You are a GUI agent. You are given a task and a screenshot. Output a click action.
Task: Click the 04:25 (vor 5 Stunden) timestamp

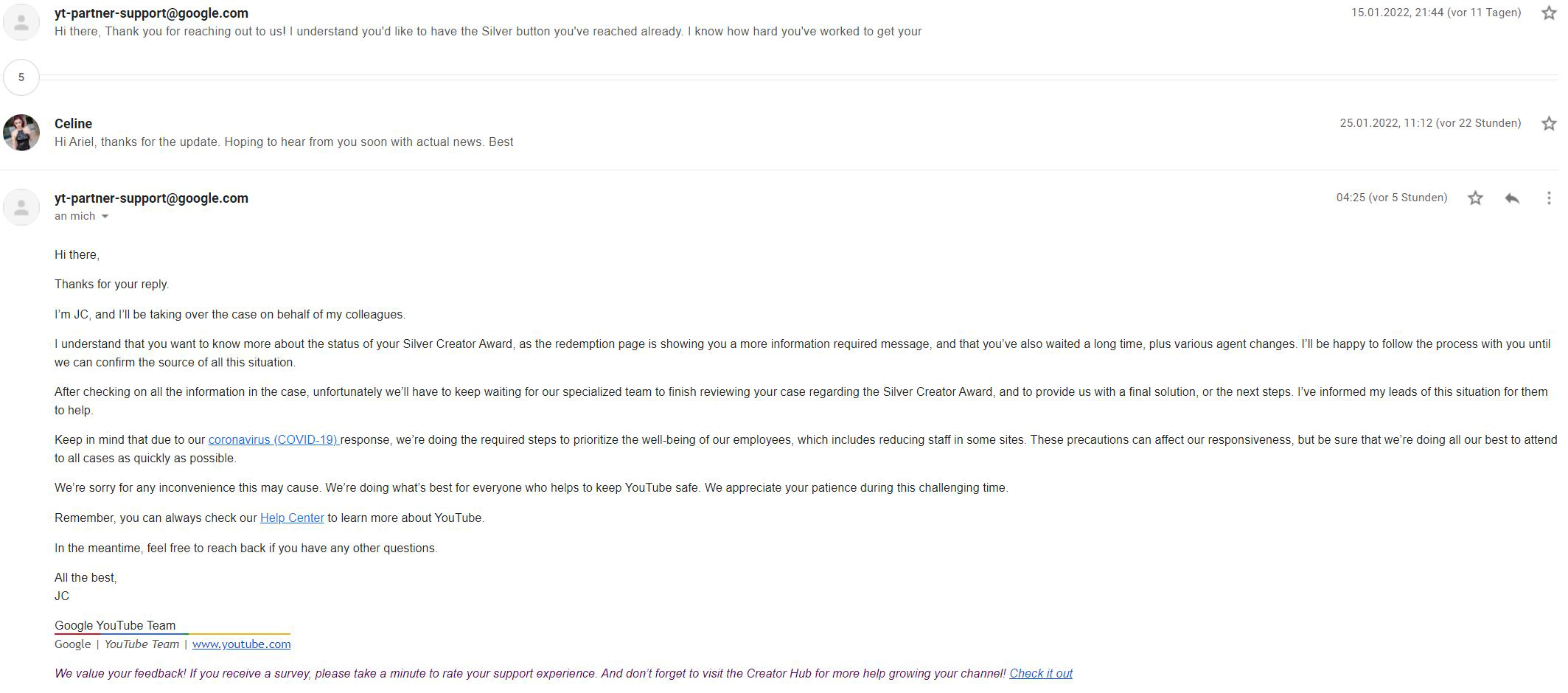(x=1392, y=198)
